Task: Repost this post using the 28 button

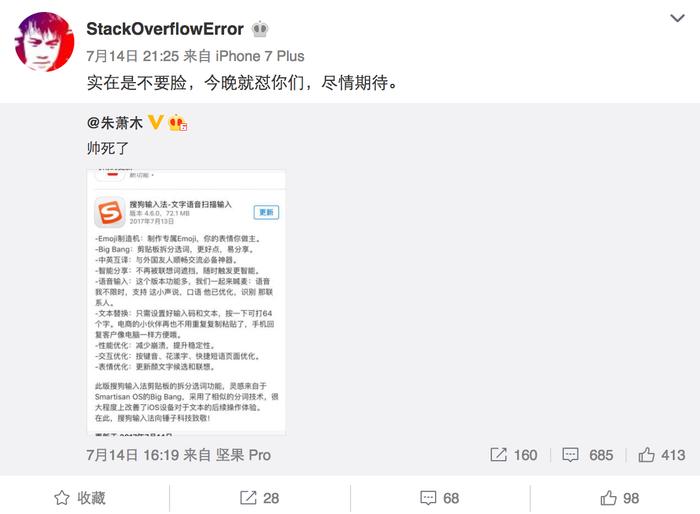Action: pos(259,498)
